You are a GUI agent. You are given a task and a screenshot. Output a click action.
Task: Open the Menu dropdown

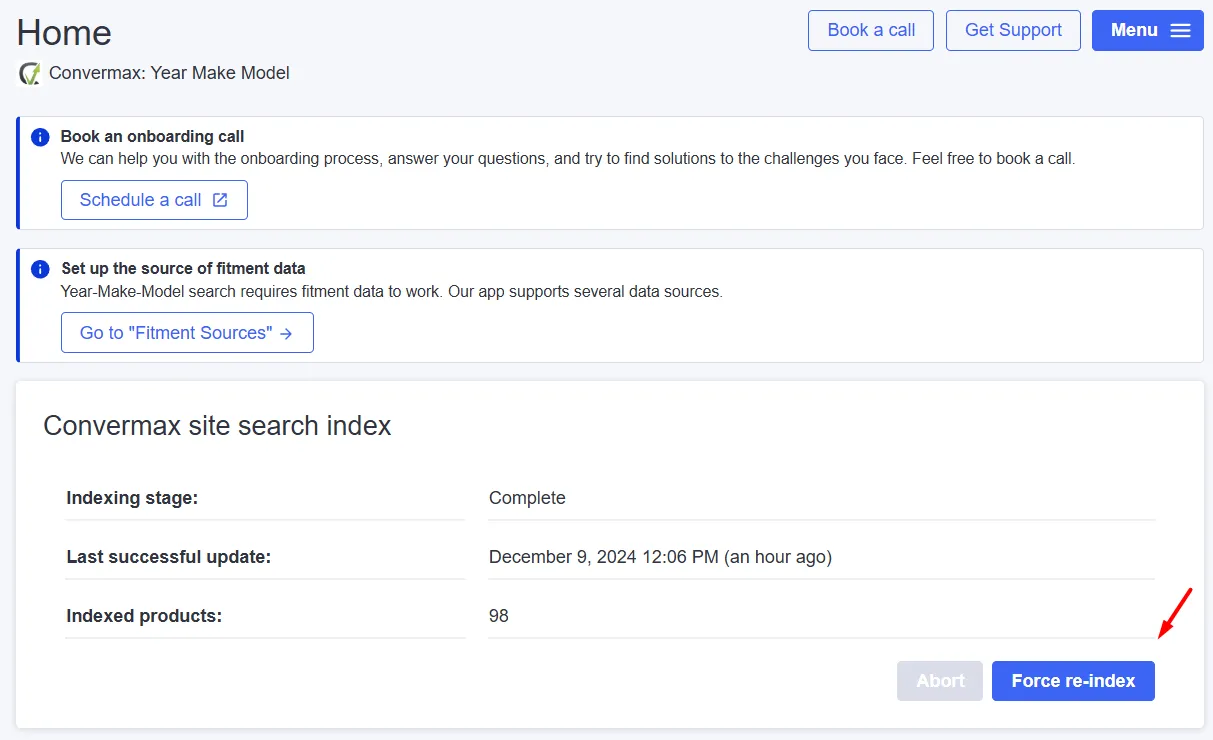1147,30
